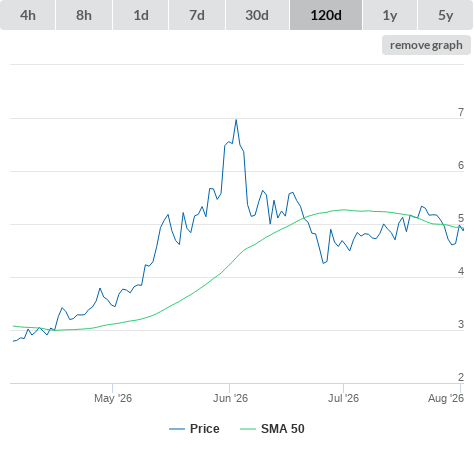Click the y-axis label 3
The width and height of the screenshot is (474, 455).
pyautogui.click(x=461, y=324)
